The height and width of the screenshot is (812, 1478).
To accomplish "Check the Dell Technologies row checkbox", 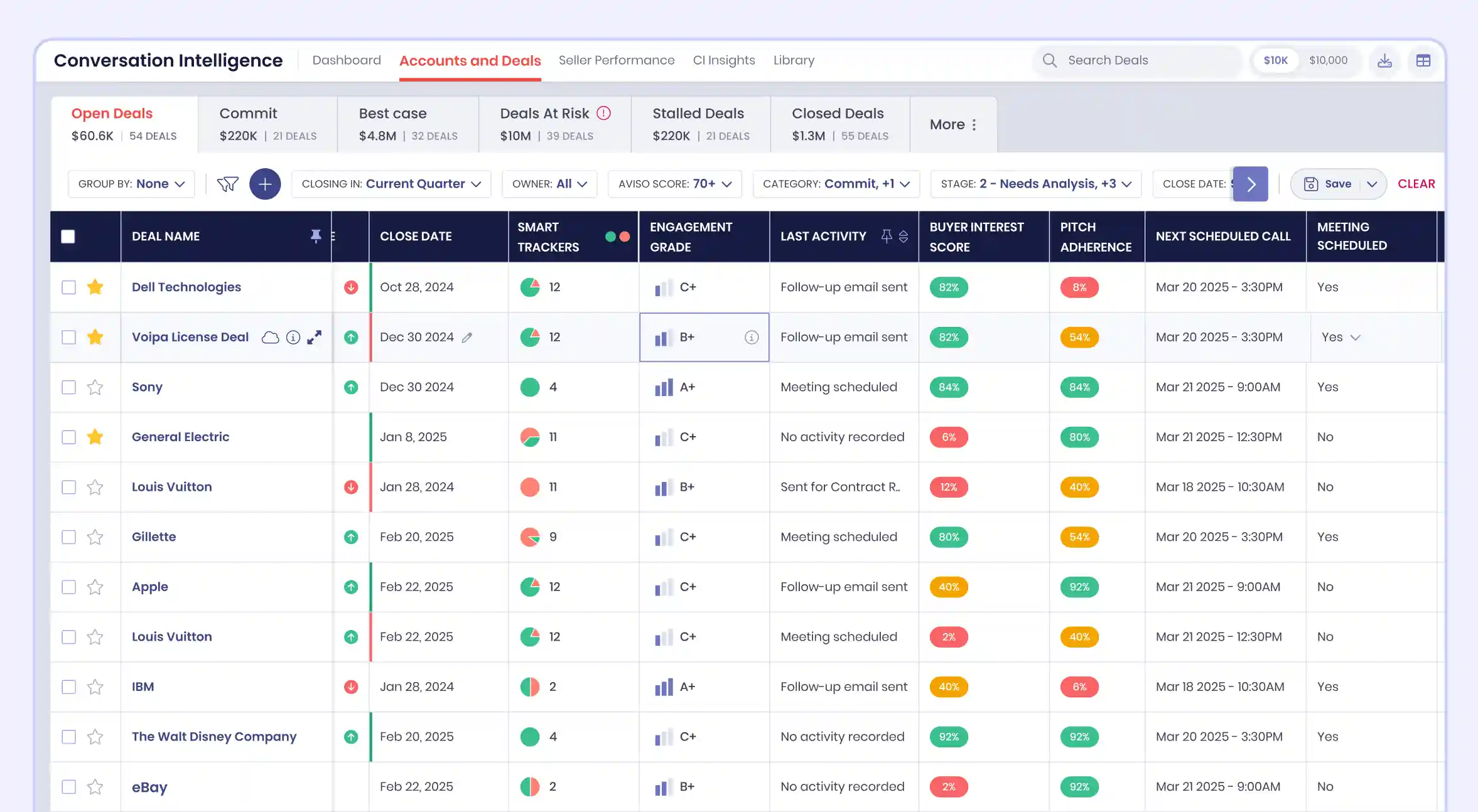I will tap(68, 287).
